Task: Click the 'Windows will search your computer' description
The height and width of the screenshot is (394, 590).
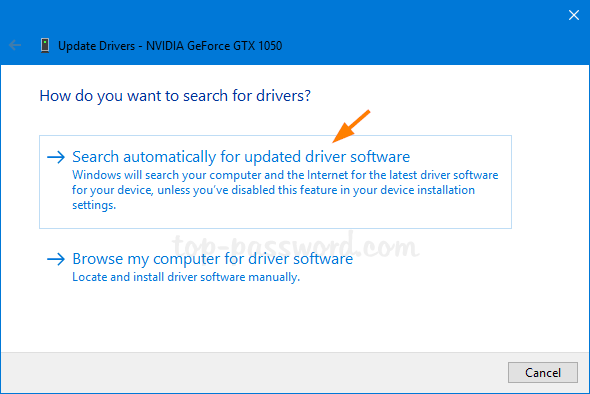Action: tap(285, 190)
